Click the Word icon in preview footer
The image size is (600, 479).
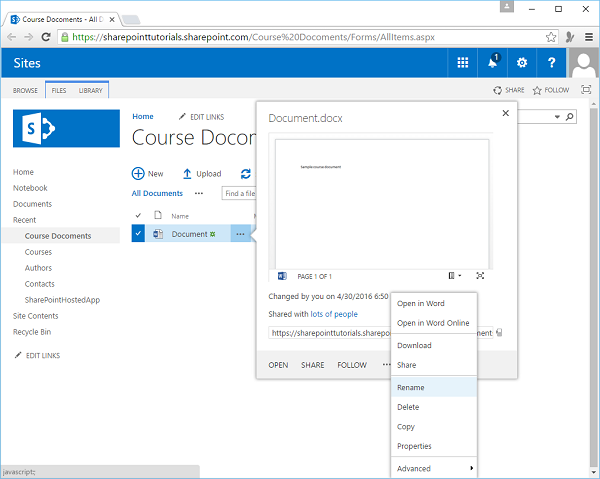tap(281, 276)
